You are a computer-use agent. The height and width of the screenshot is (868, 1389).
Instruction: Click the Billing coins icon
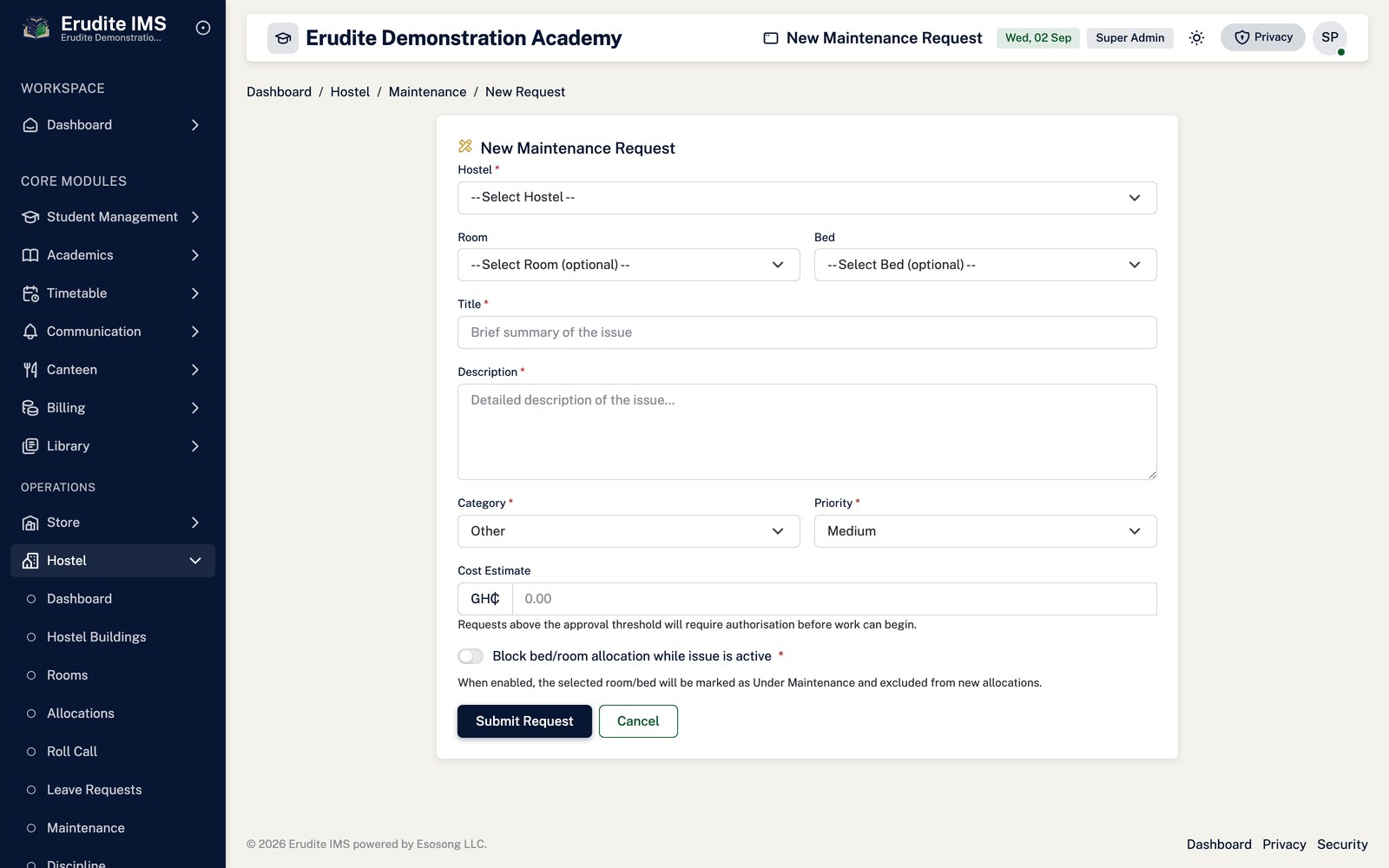(30, 408)
